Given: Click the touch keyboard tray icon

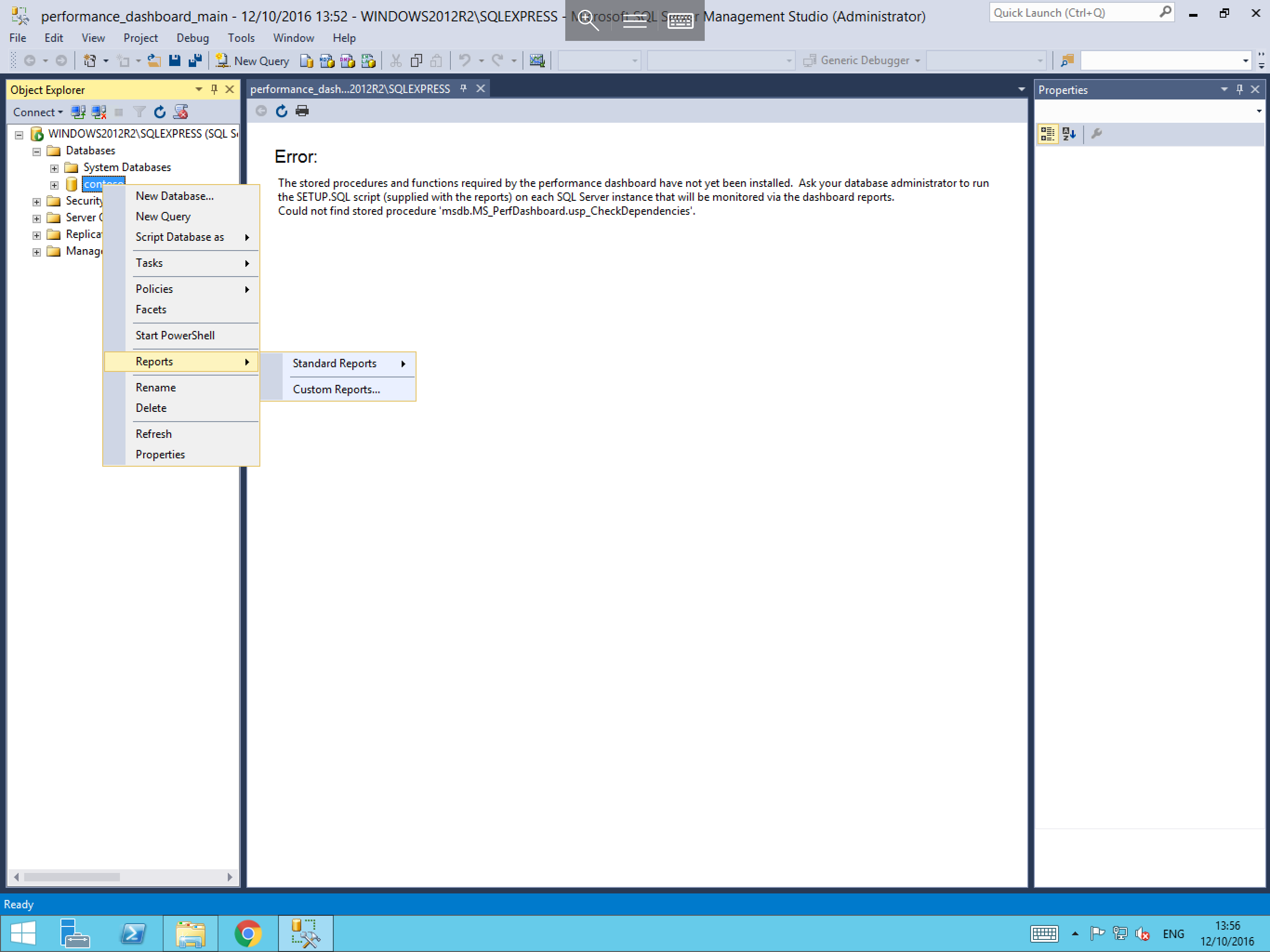Looking at the screenshot, I should [x=1044, y=934].
